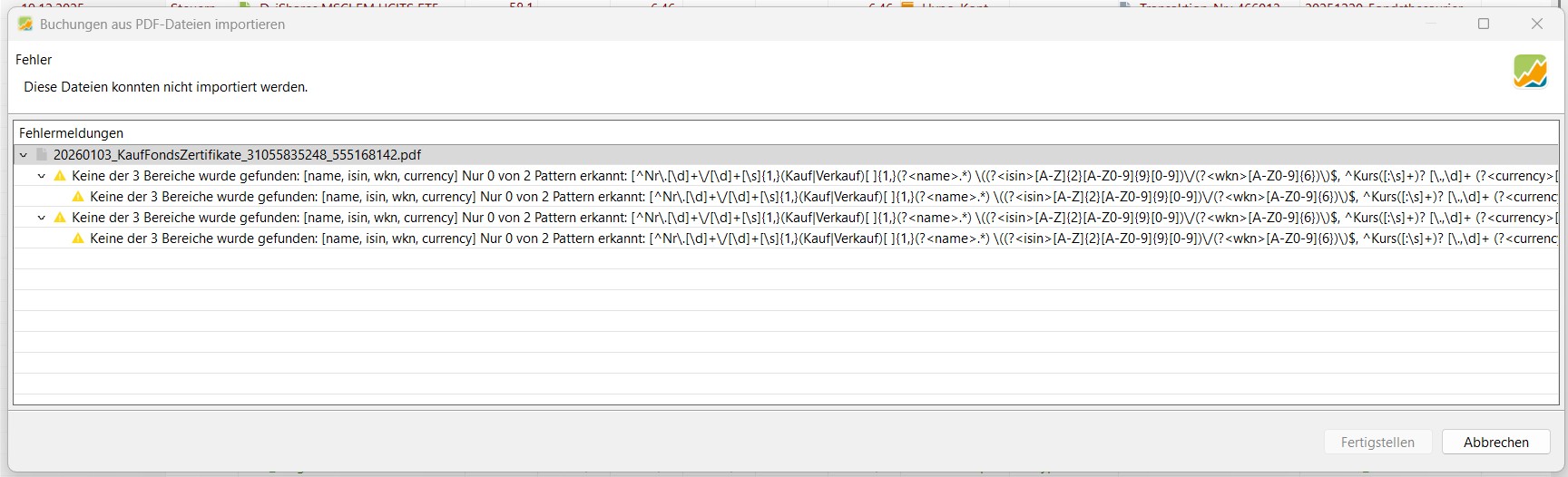Click the PDF file icon beside 20260103_KaufFondsZertifikate
This screenshot has width=1568, height=477.
point(42,155)
